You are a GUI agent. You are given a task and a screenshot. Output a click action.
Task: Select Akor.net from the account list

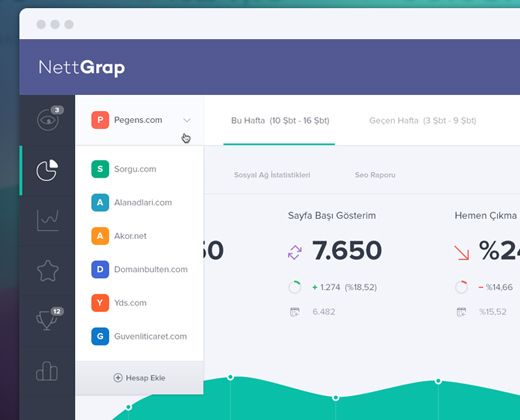pyautogui.click(x=130, y=236)
